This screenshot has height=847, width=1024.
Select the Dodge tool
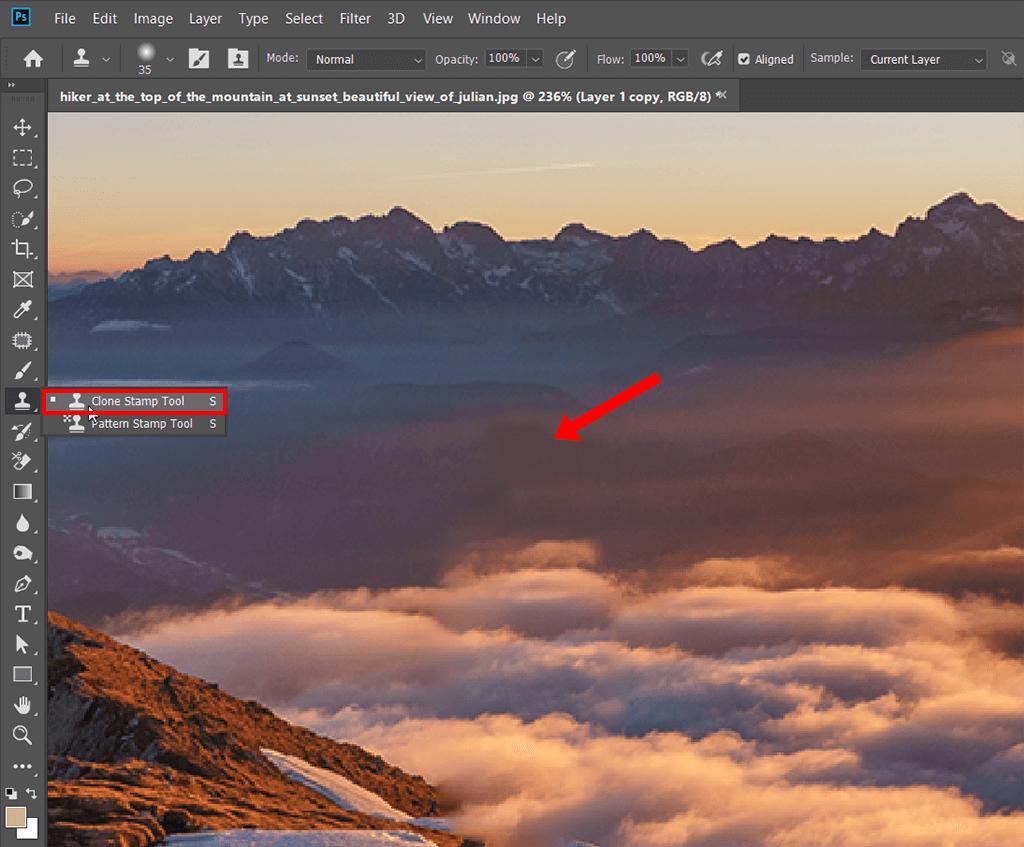click(x=22, y=553)
